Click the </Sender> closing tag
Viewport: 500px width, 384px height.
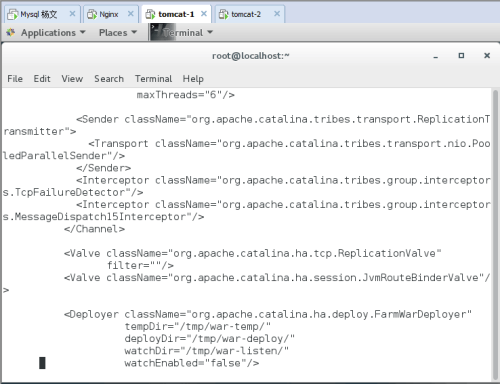tap(103, 168)
